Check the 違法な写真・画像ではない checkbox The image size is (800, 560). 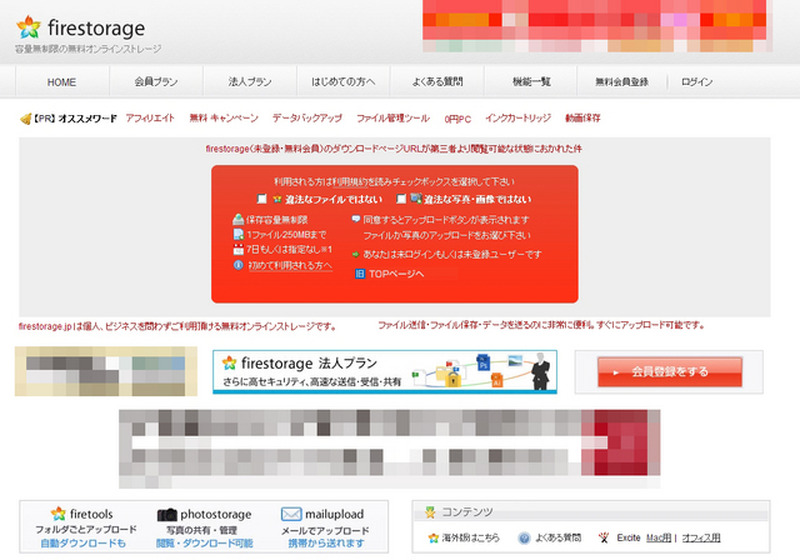click(x=400, y=199)
